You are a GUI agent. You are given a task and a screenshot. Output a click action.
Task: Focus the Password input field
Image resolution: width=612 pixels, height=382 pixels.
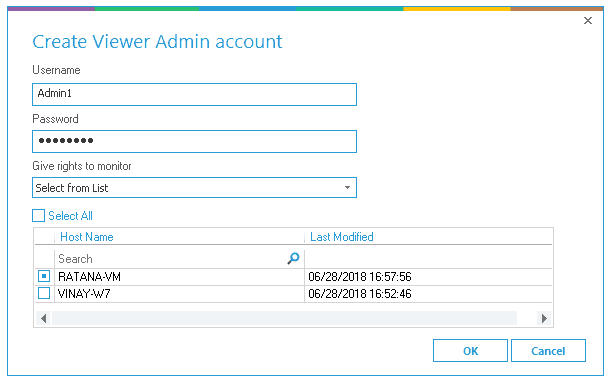click(194, 141)
